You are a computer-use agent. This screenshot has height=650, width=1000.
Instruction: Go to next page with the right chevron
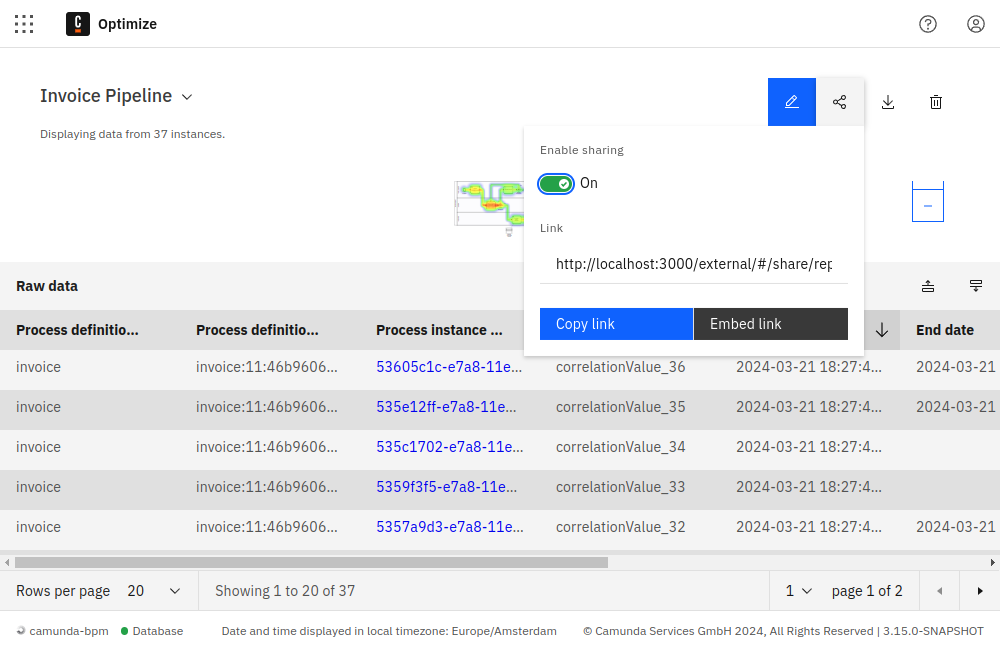coord(979,591)
